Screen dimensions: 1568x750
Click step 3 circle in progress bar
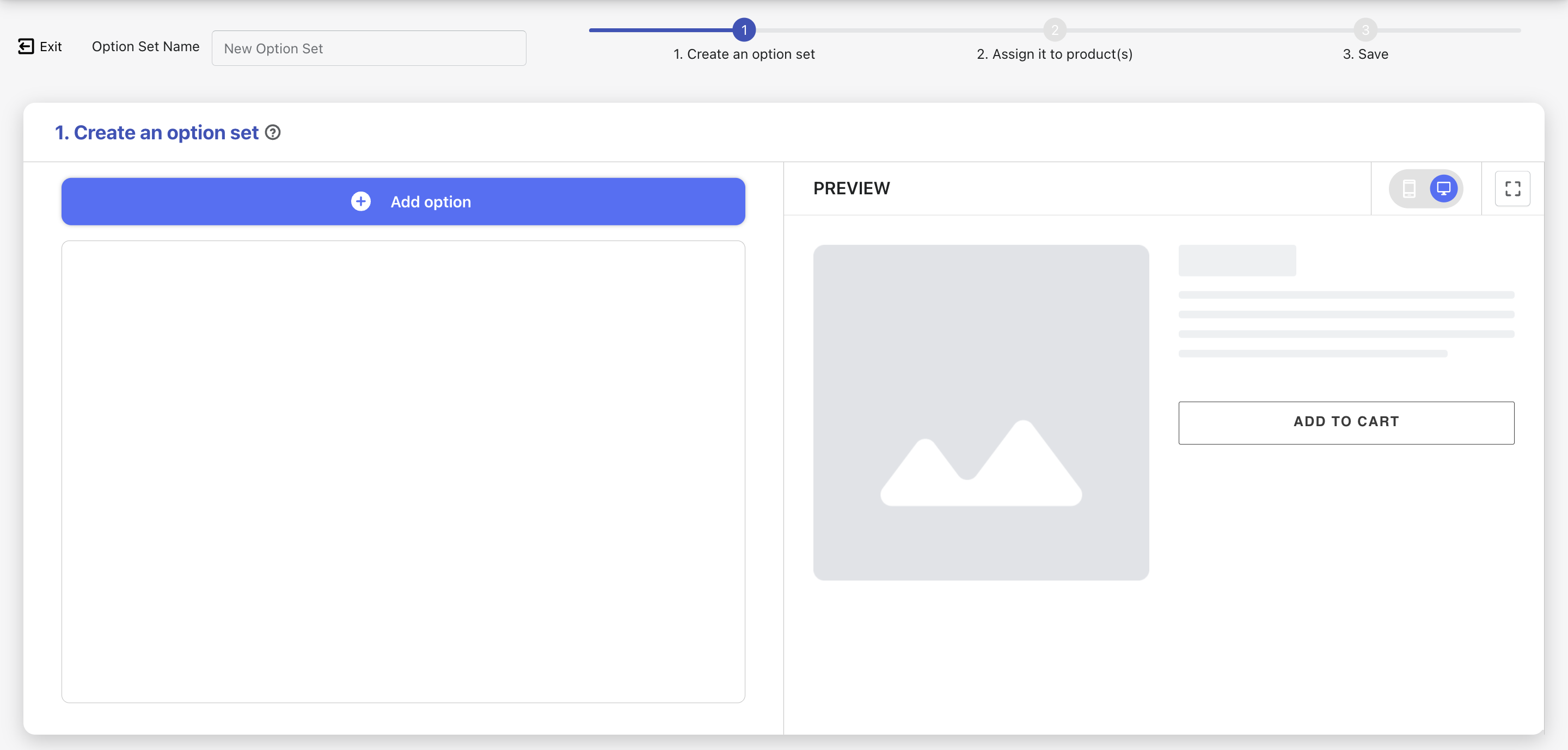[x=1365, y=29]
